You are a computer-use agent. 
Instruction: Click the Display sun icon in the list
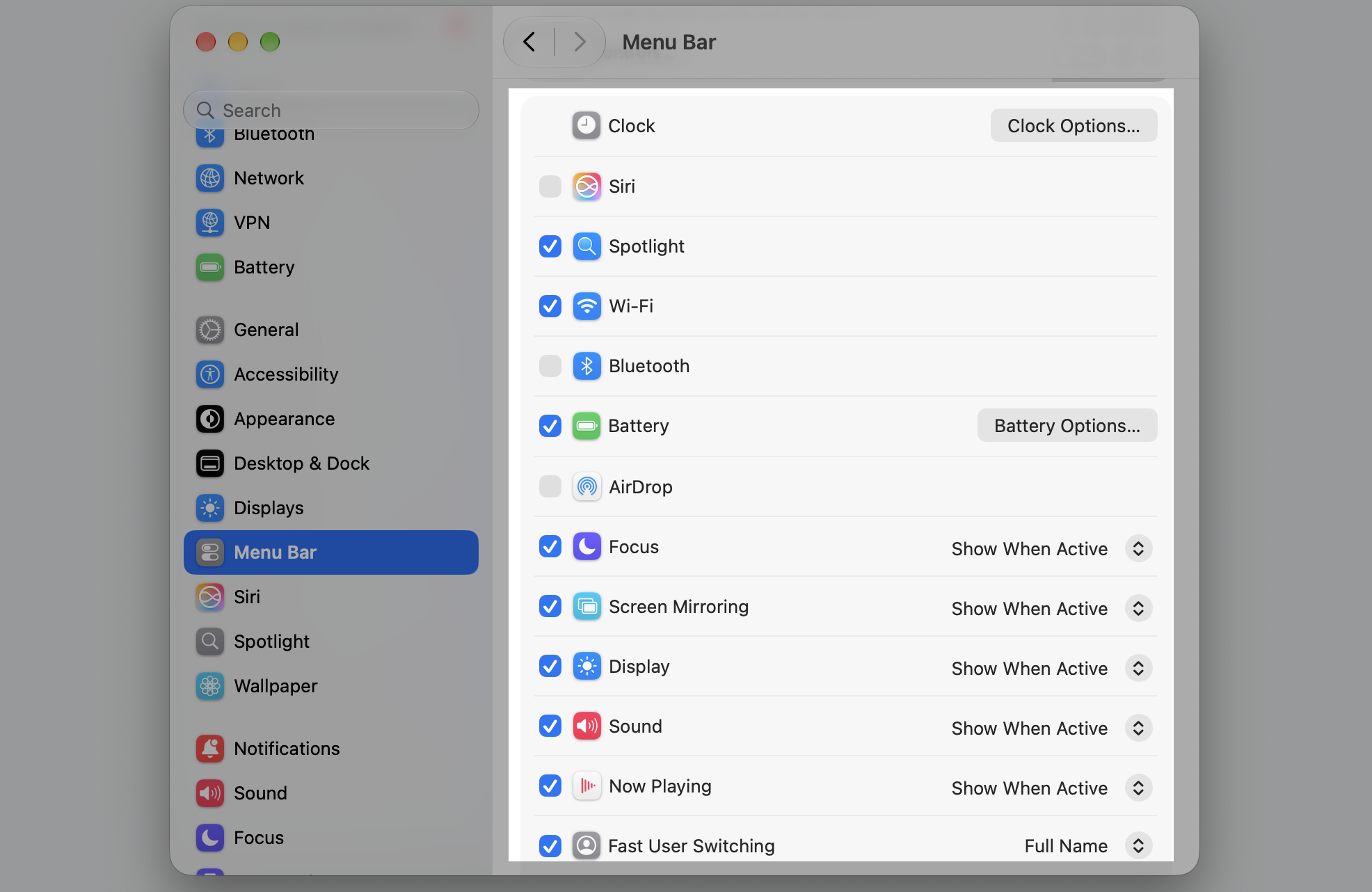point(587,667)
